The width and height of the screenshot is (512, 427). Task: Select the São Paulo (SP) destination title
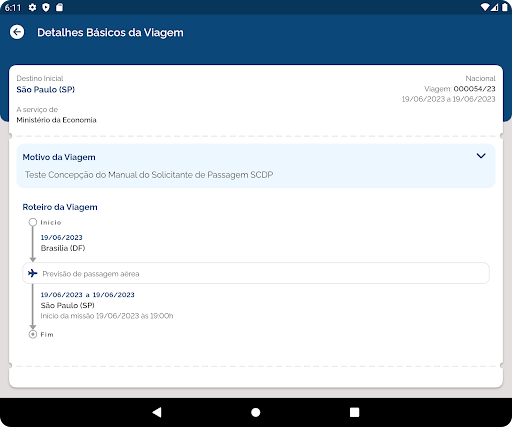point(46,89)
